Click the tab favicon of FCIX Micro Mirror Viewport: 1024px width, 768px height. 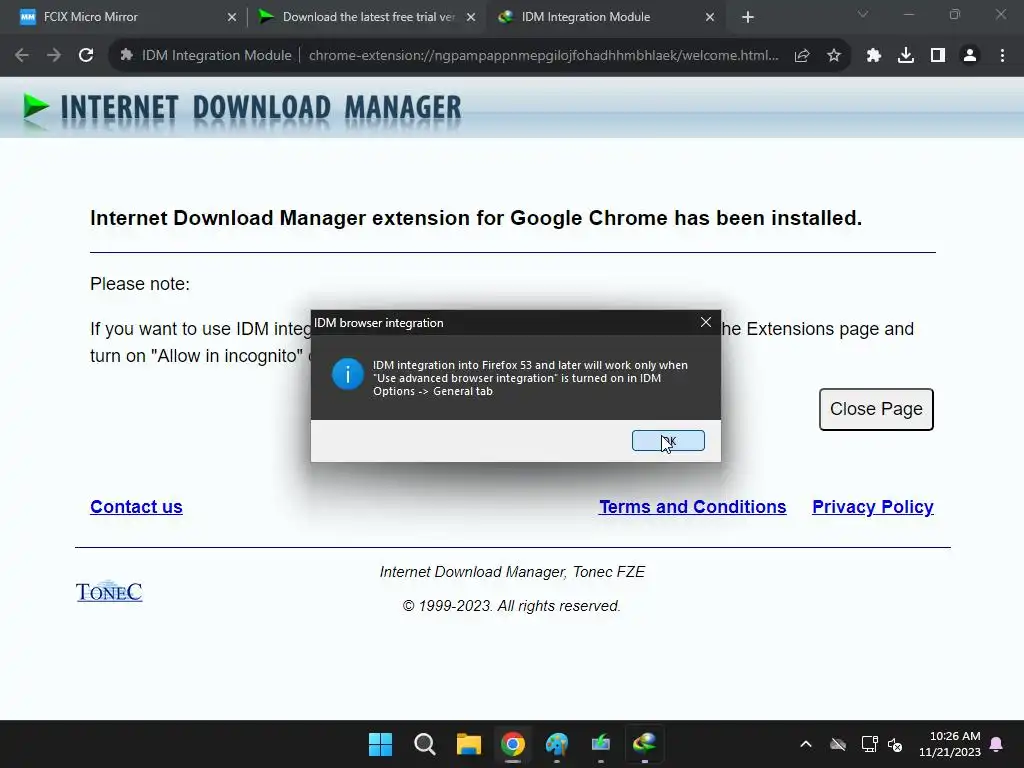coord(27,18)
